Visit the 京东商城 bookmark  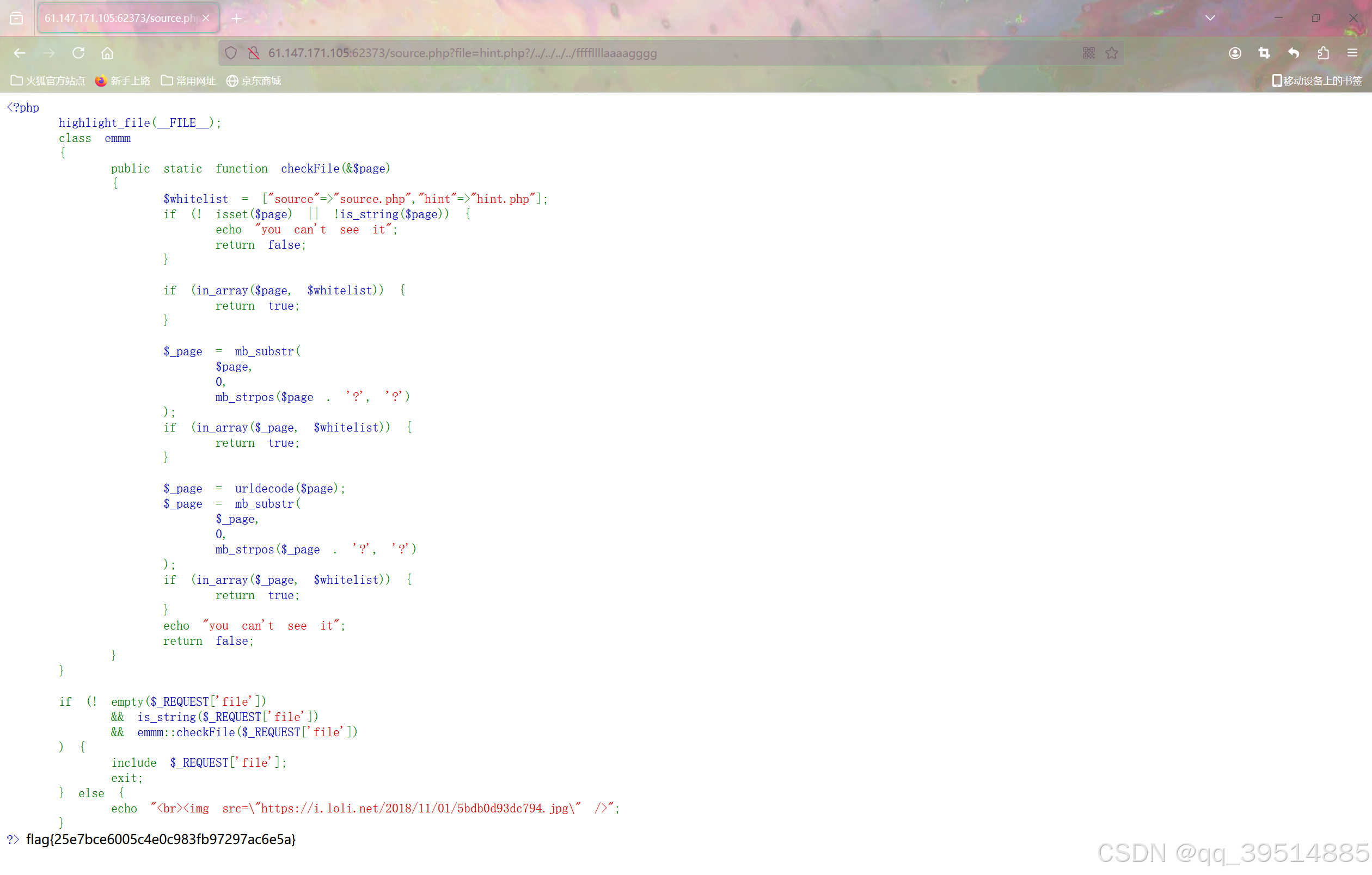click(x=254, y=81)
